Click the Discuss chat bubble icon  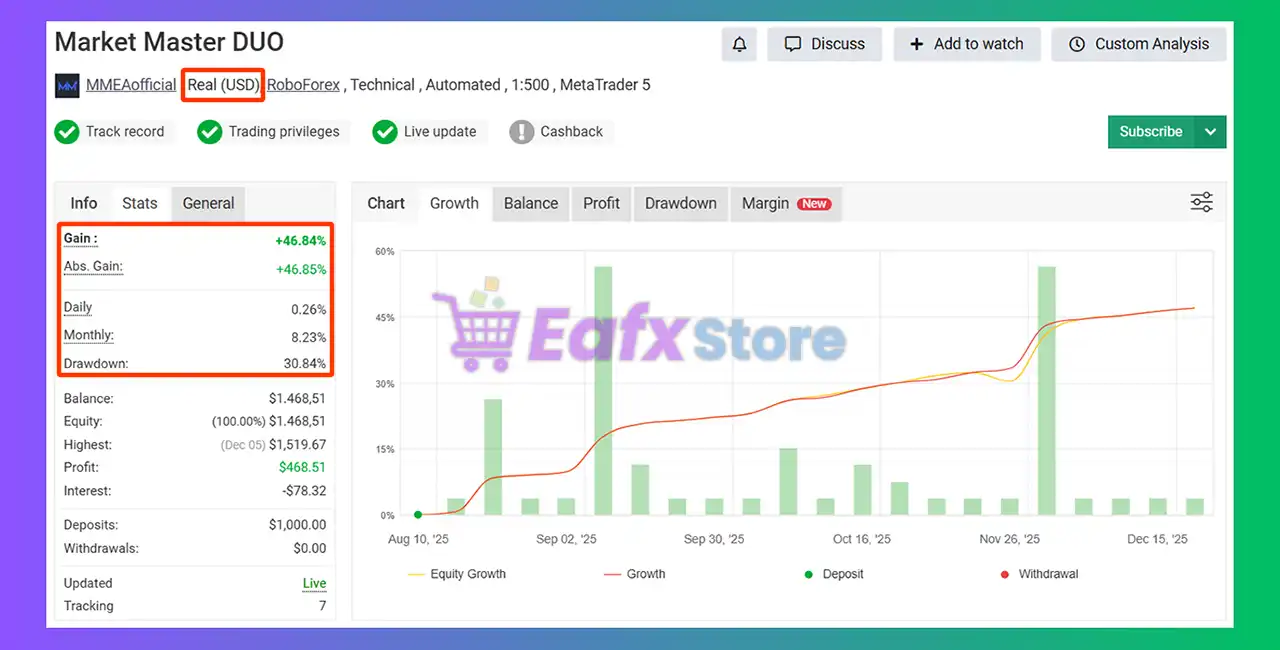pos(793,44)
